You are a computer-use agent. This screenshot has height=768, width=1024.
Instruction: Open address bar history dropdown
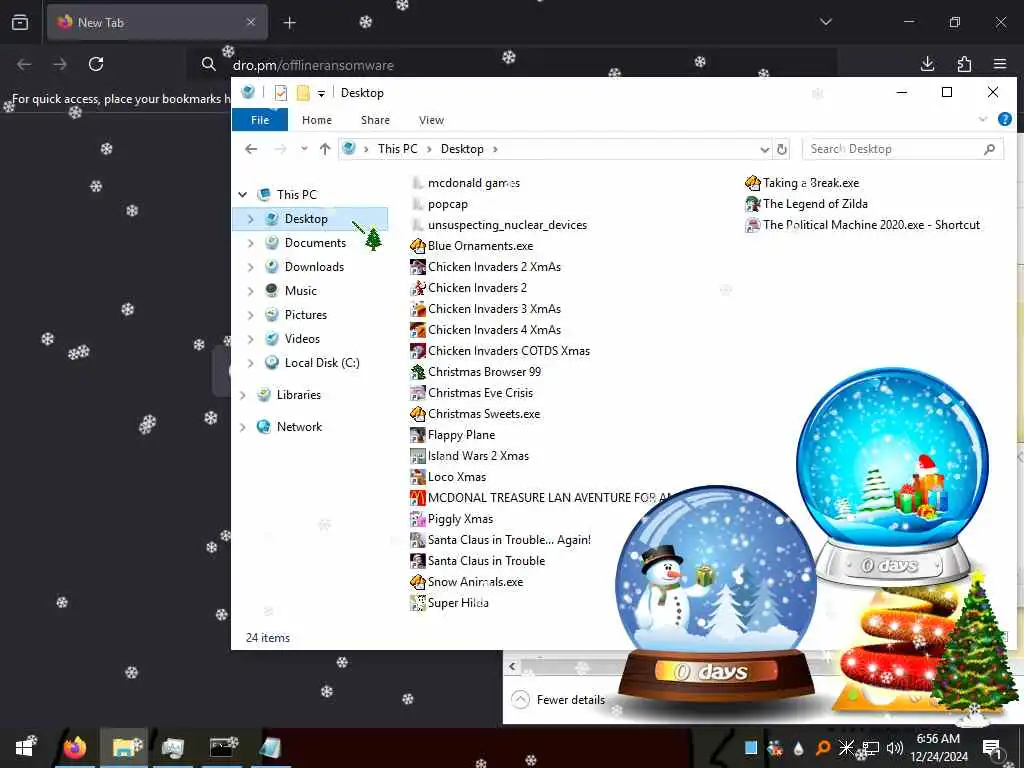click(x=765, y=150)
